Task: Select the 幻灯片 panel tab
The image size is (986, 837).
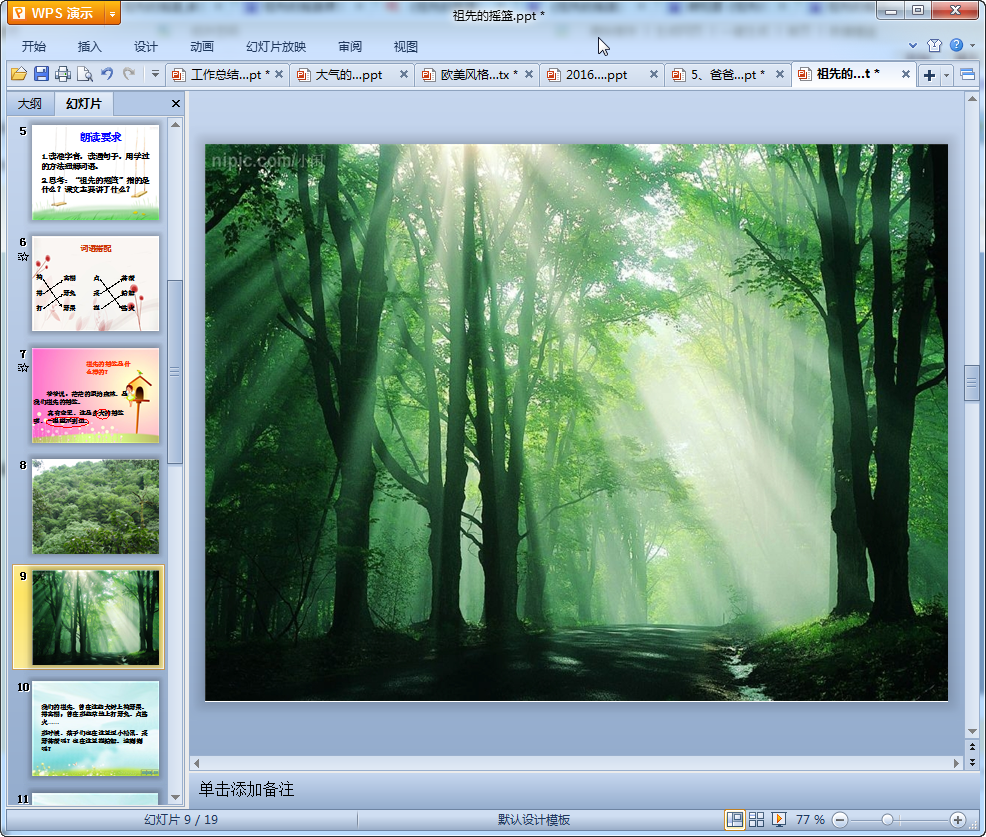Action: 84,104
